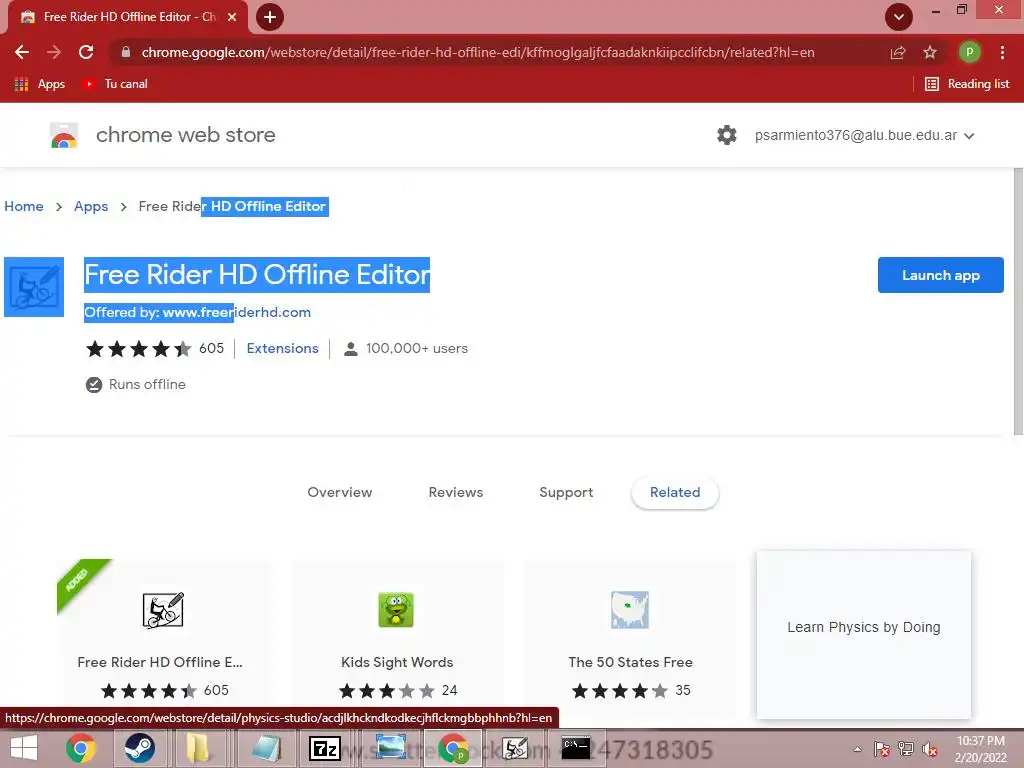This screenshot has width=1024, height=768.
Task: Show hidden system tray icons
Action: coord(857,749)
